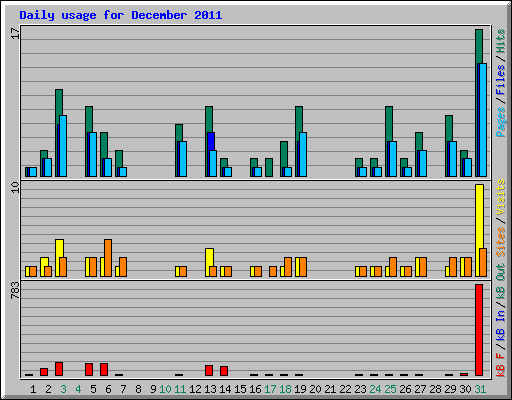Click day '6' on the x-axis

pyautogui.click(x=108, y=389)
